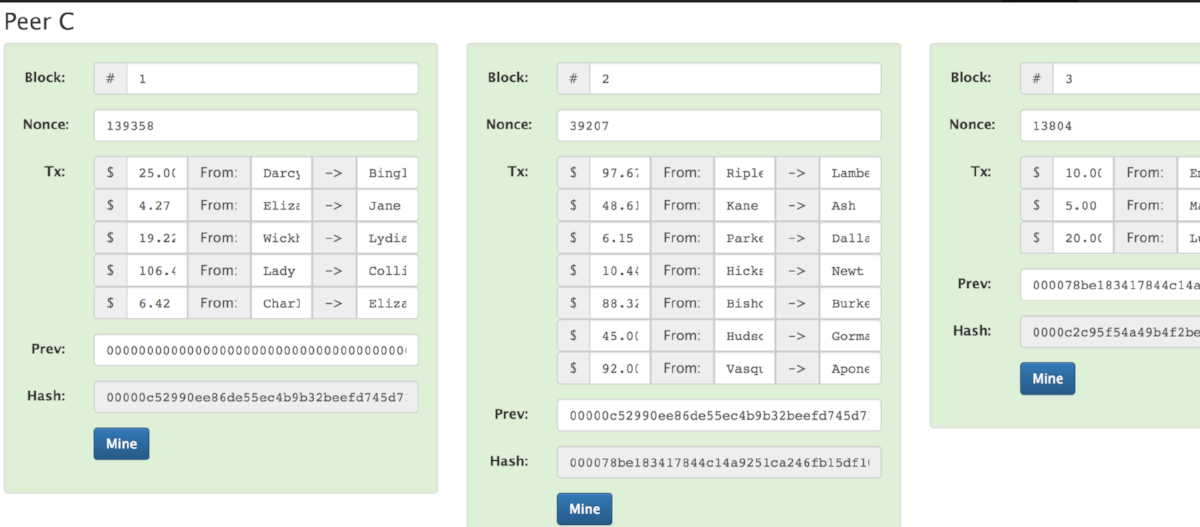Edit amount 97.67 in Block 2

(620, 173)
